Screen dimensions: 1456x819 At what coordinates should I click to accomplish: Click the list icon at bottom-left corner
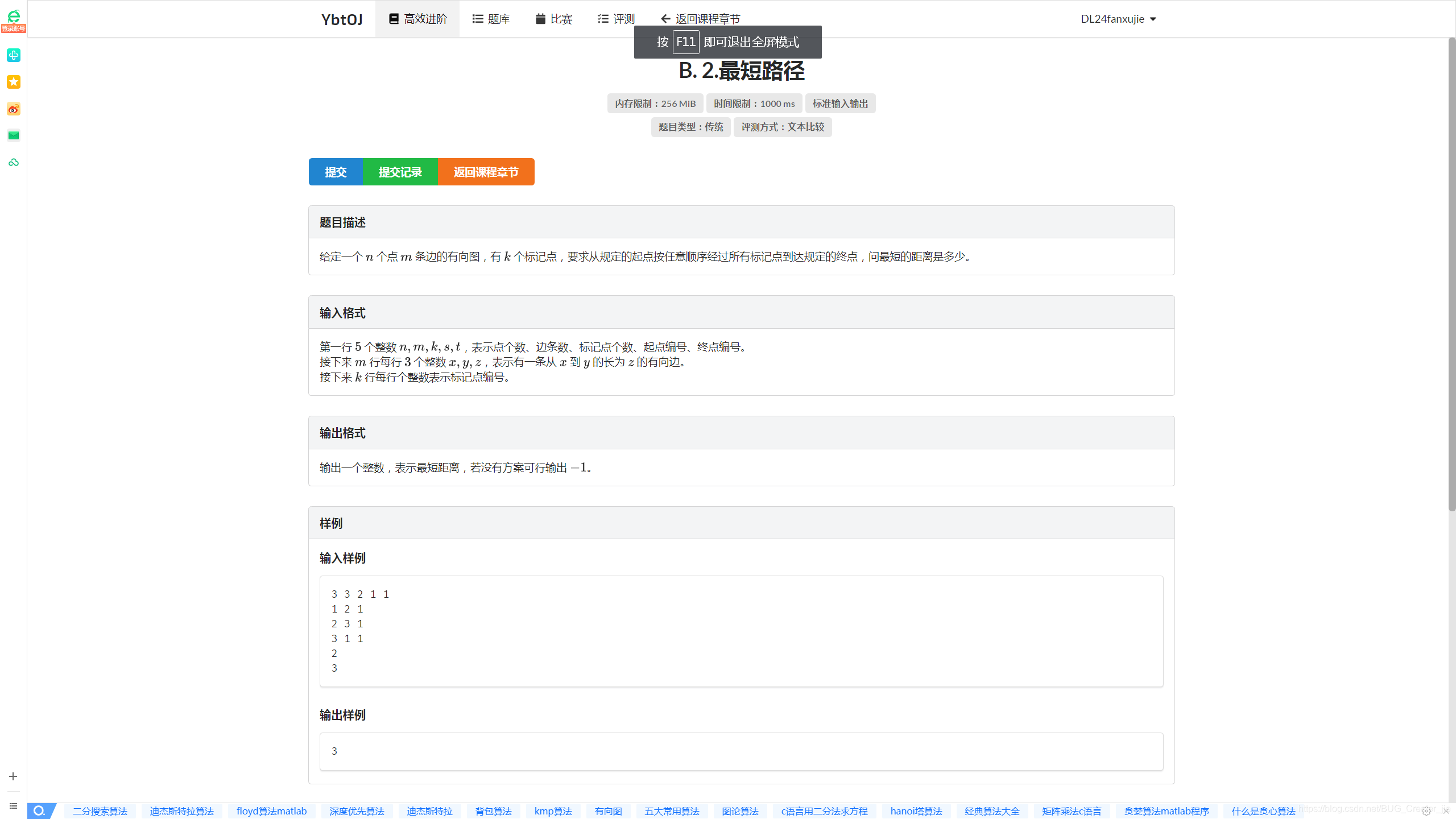(x=13, y=806)
